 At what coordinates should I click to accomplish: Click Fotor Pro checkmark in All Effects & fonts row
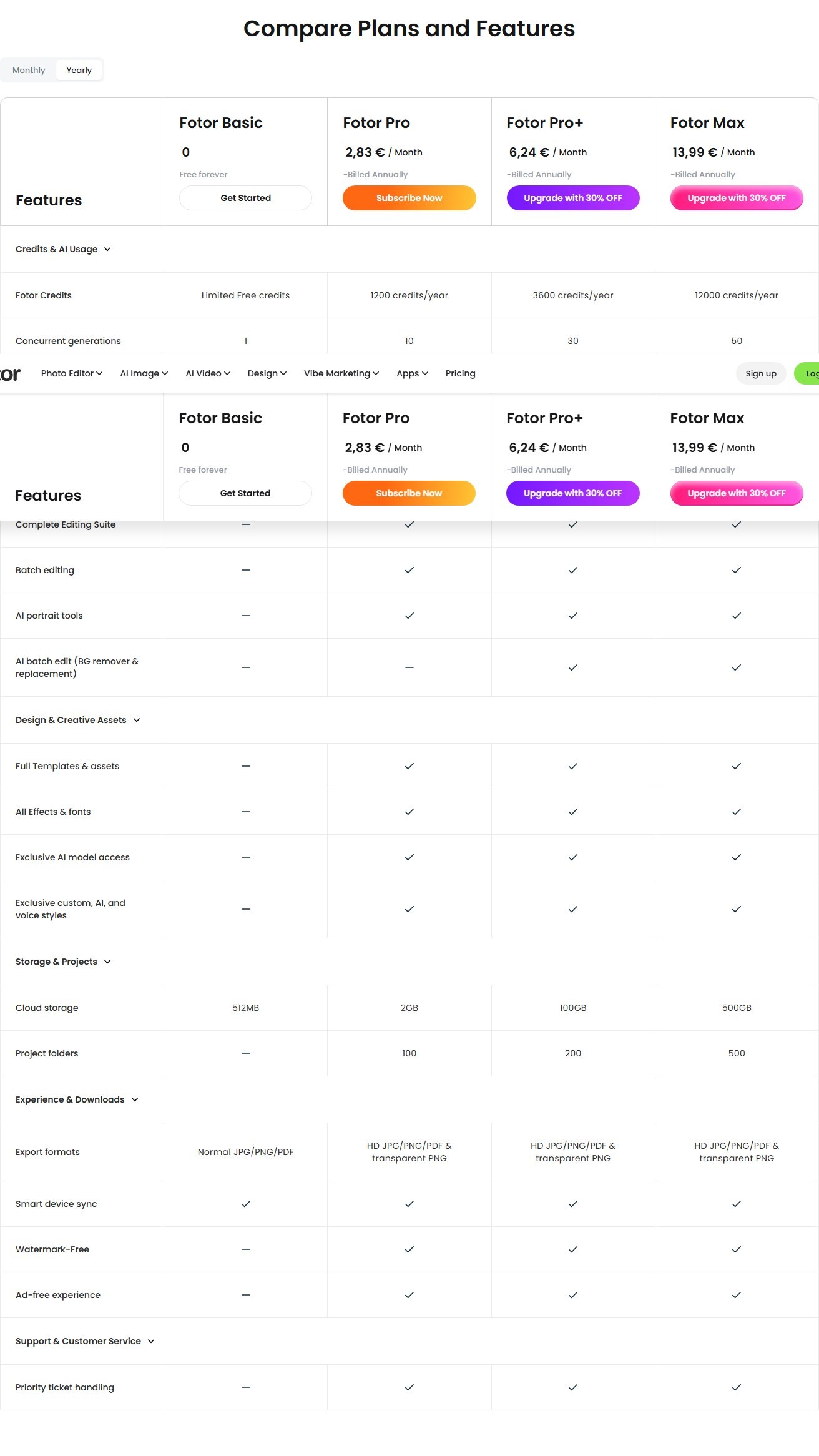[x=409, y=812]
